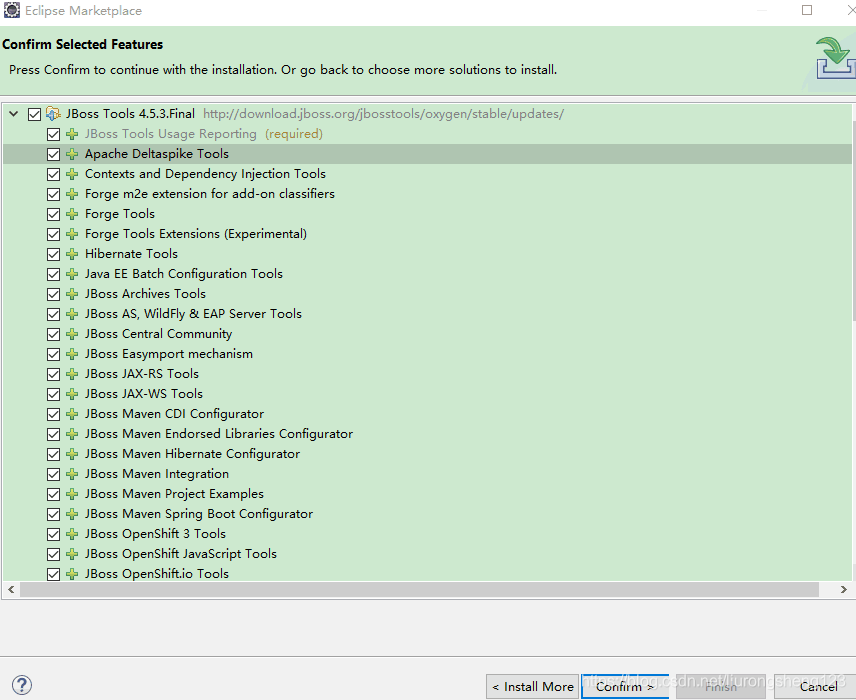Screen dimensions: 856x700
Task: Uncheck JBoss Maven Integration
Action: pyautogui.click(x=54, y=474)
